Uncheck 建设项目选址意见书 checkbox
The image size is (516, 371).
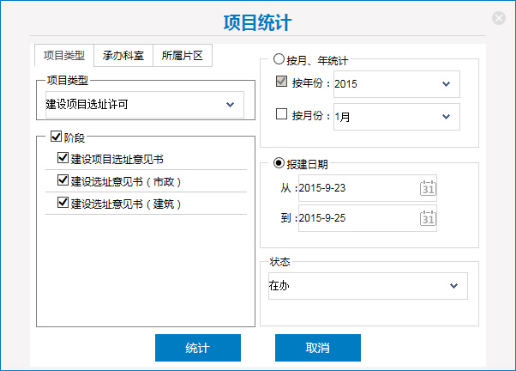click(x=63, y=158)
